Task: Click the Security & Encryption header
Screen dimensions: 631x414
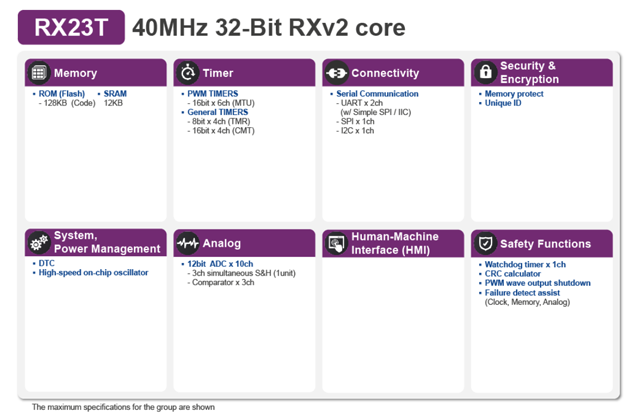Action: pos(529,72)
